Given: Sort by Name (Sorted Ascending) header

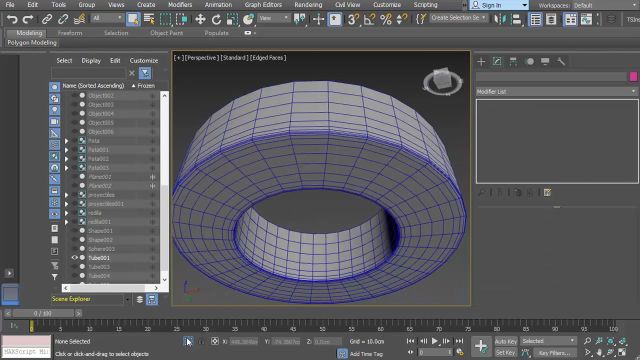Looking at the screenshot, I should 93,86.
